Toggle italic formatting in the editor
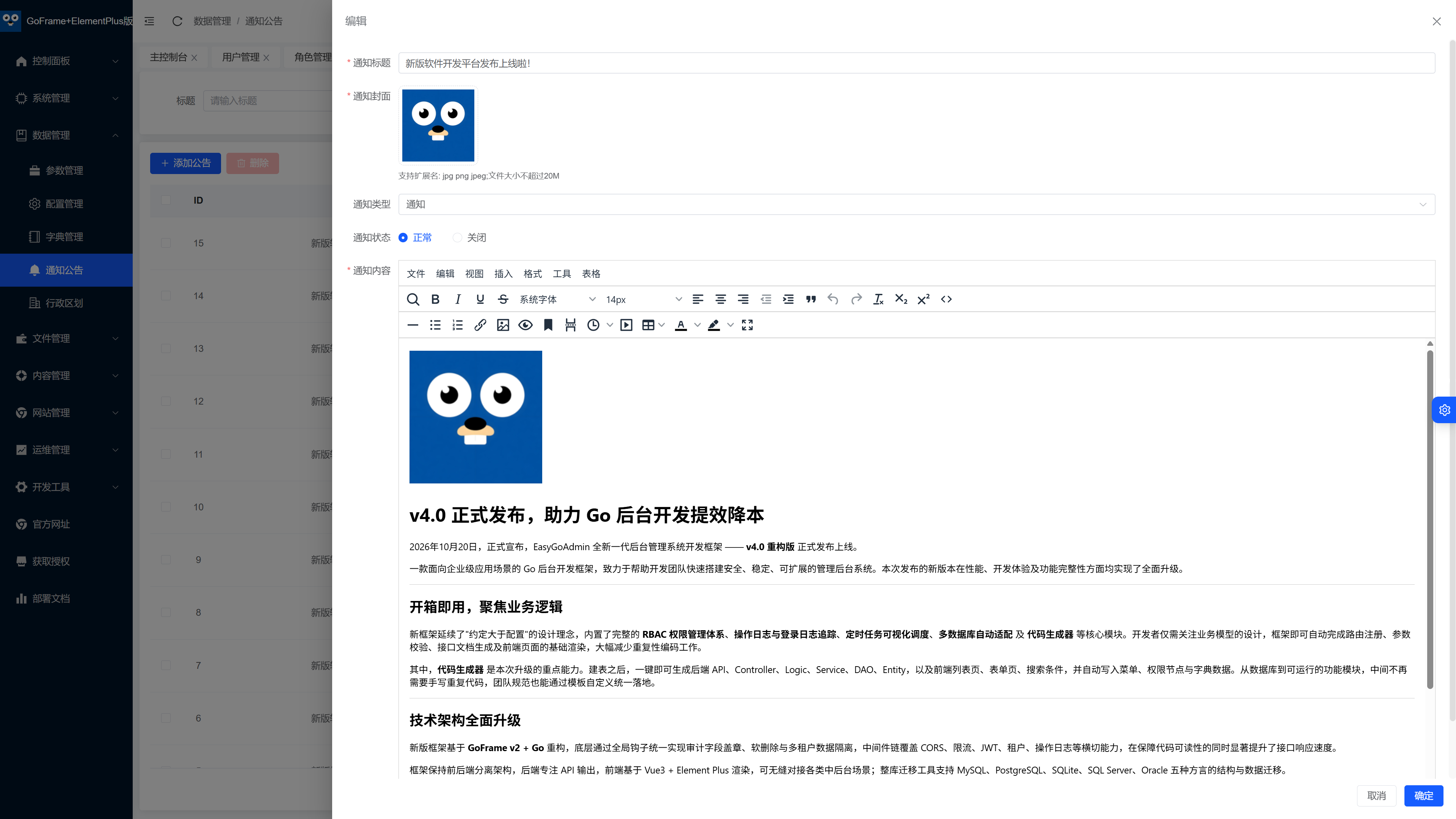The width and height of the screenshot is (1456, 819). (458, 300)
